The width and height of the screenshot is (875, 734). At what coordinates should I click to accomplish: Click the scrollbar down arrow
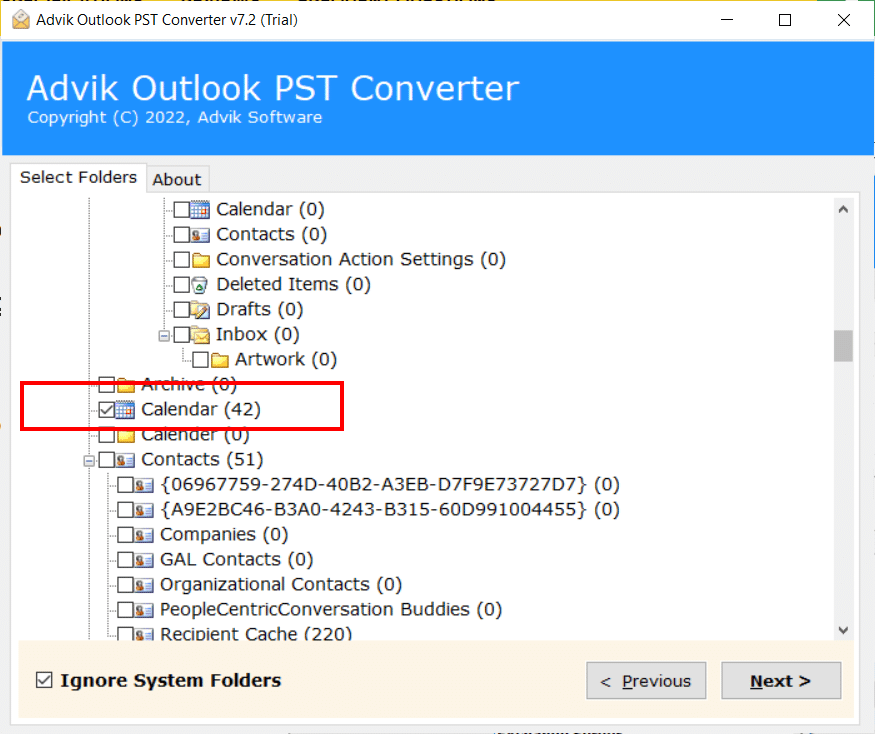pos(843,630)
